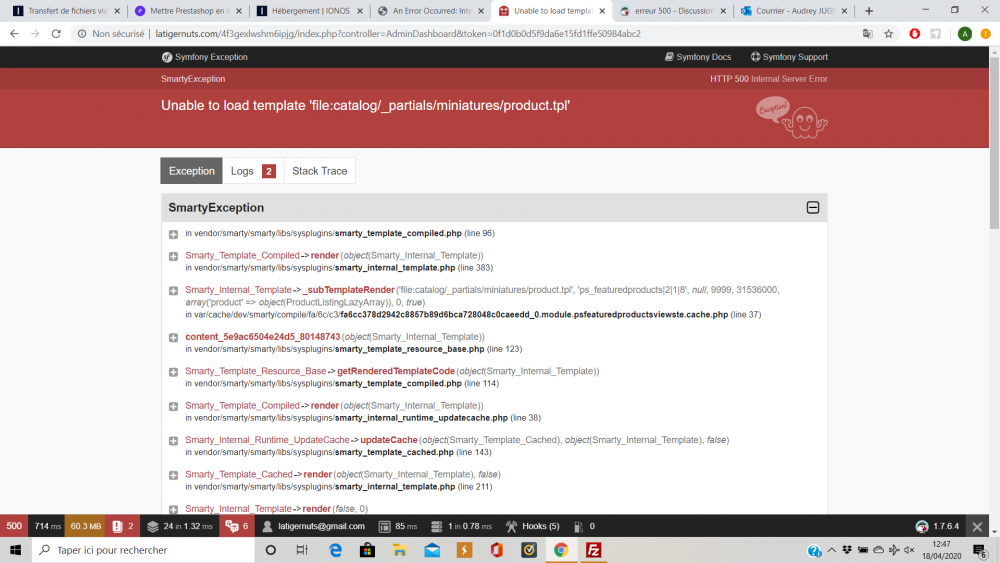The image size is (1000, 563).
Task: Click the Non sécurisé site info icon
Action: pyautogui.click(x=82, y=34)
